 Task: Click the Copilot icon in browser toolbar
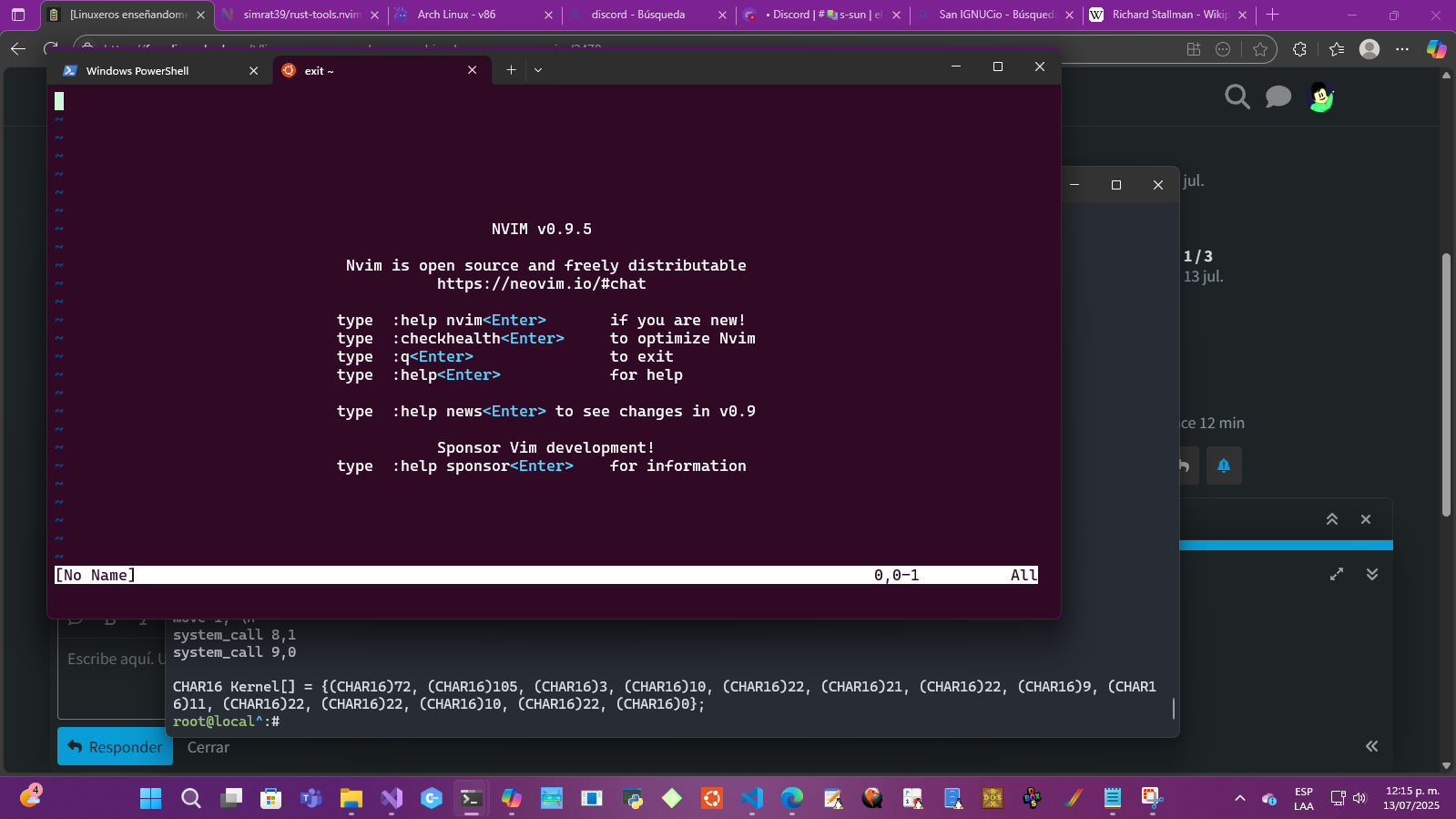tap(1436, 49)
